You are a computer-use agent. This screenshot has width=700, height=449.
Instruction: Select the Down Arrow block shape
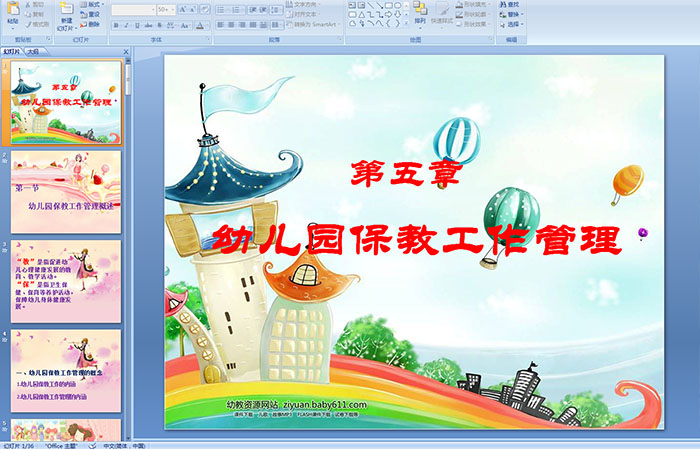click(x=397, y=14)
